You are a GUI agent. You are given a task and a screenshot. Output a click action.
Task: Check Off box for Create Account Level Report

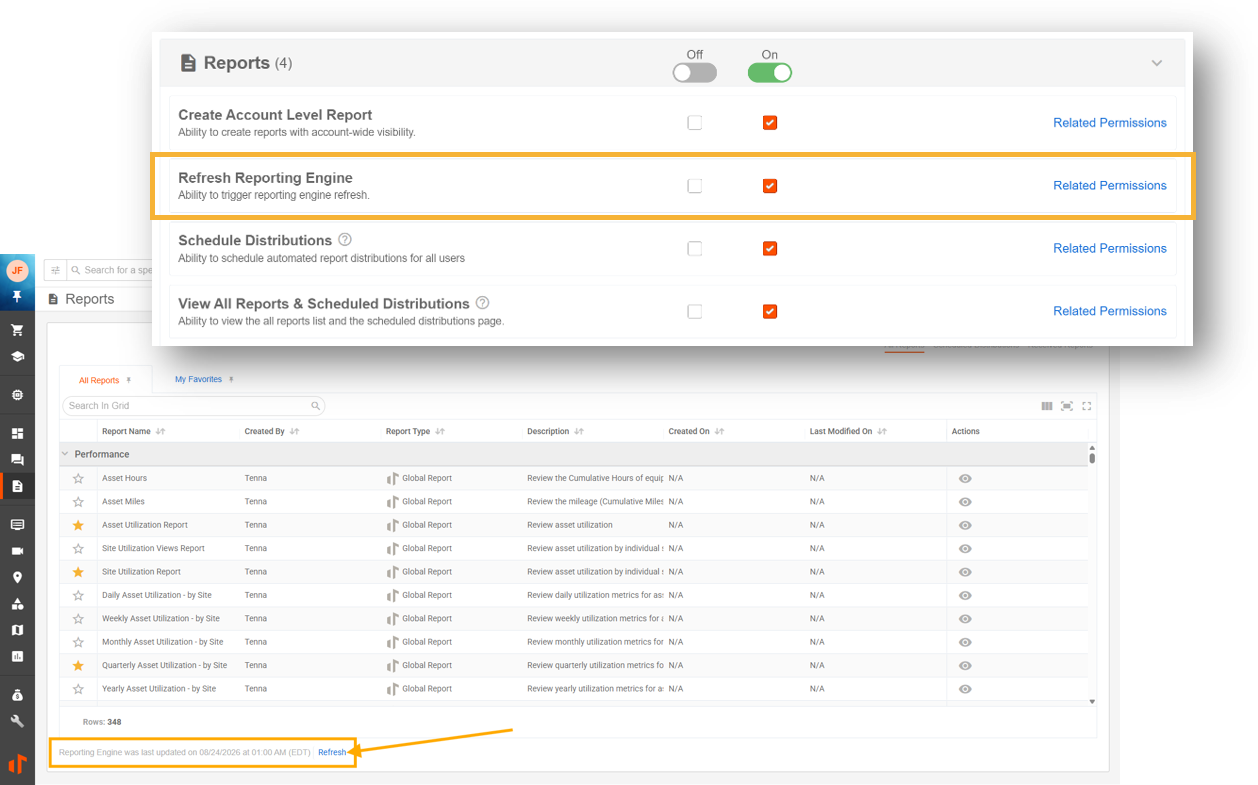[x=695, y=123]
